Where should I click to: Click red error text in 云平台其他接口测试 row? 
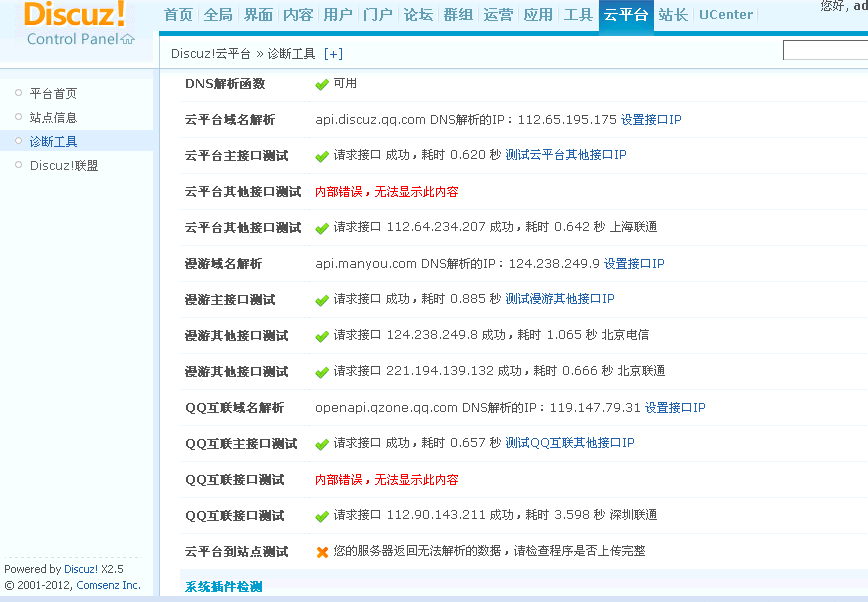tap(387, 192)
